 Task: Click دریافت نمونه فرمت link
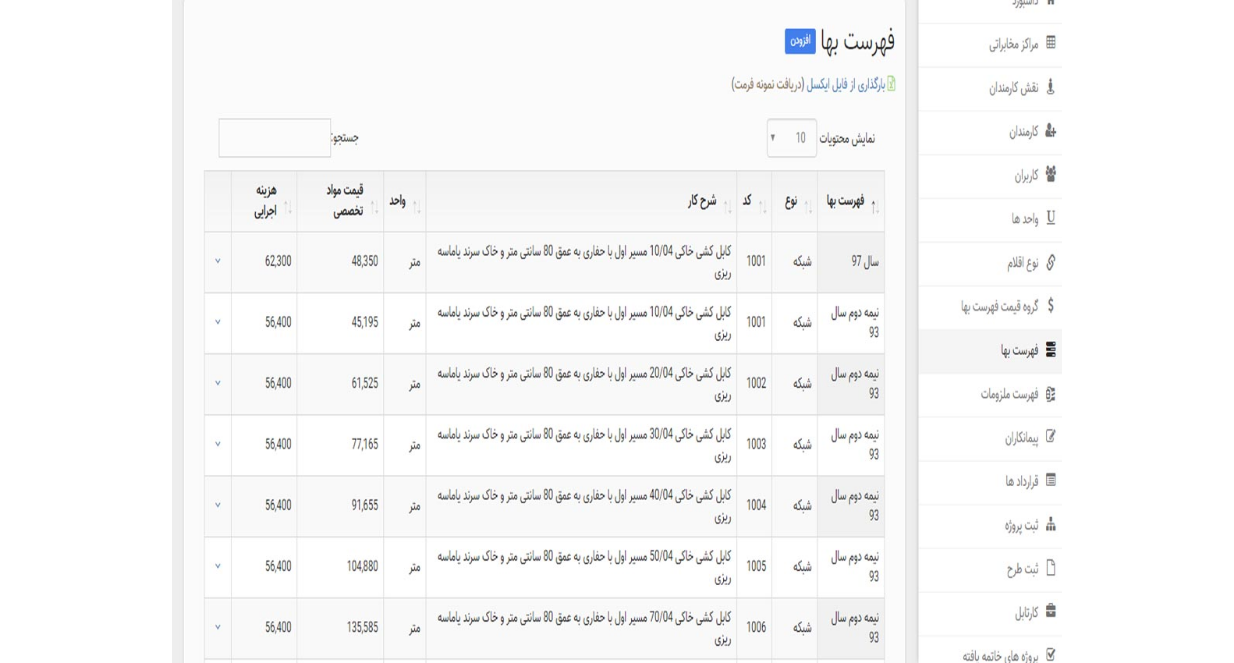tap(768, 84)
